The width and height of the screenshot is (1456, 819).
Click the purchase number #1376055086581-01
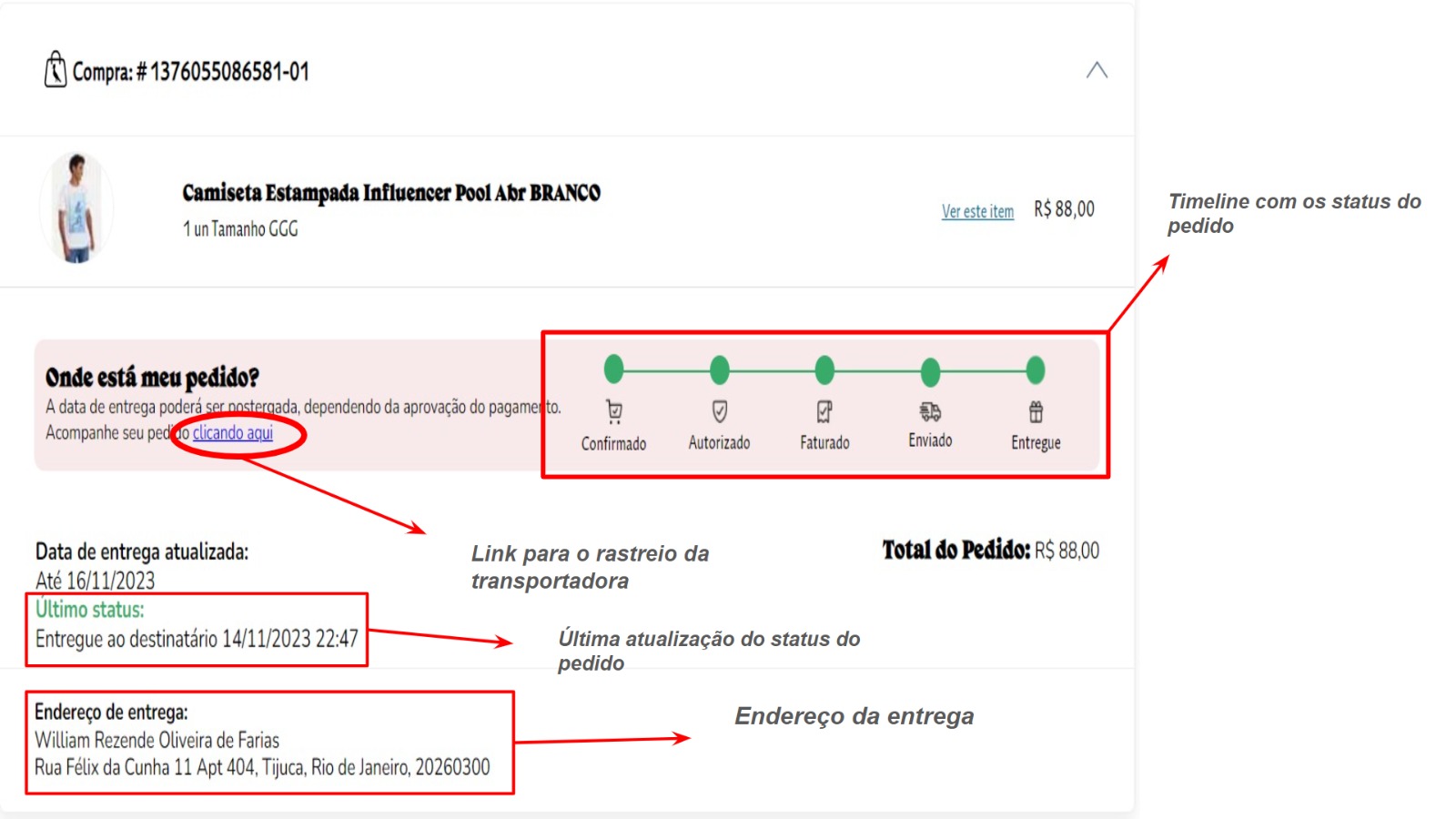[x=229, y=72]
